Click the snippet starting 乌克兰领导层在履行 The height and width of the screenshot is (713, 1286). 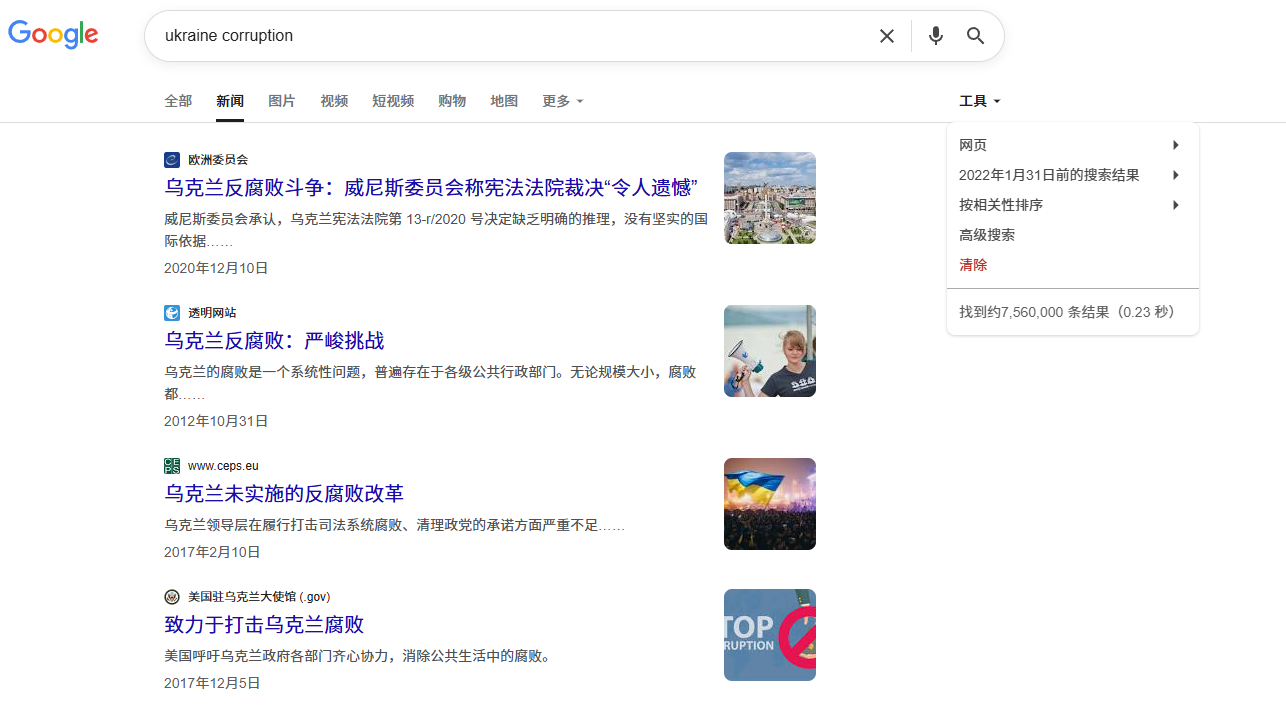pos(394,525)
